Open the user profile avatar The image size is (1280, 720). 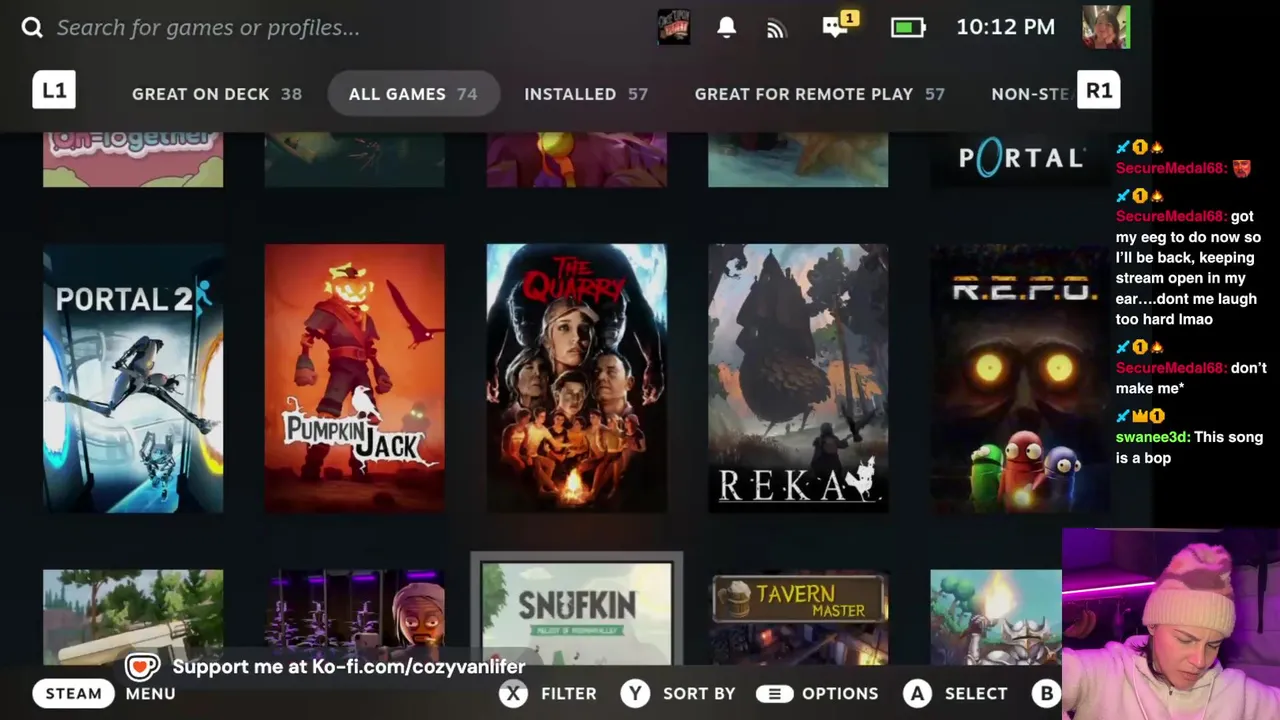point(1106,27)
